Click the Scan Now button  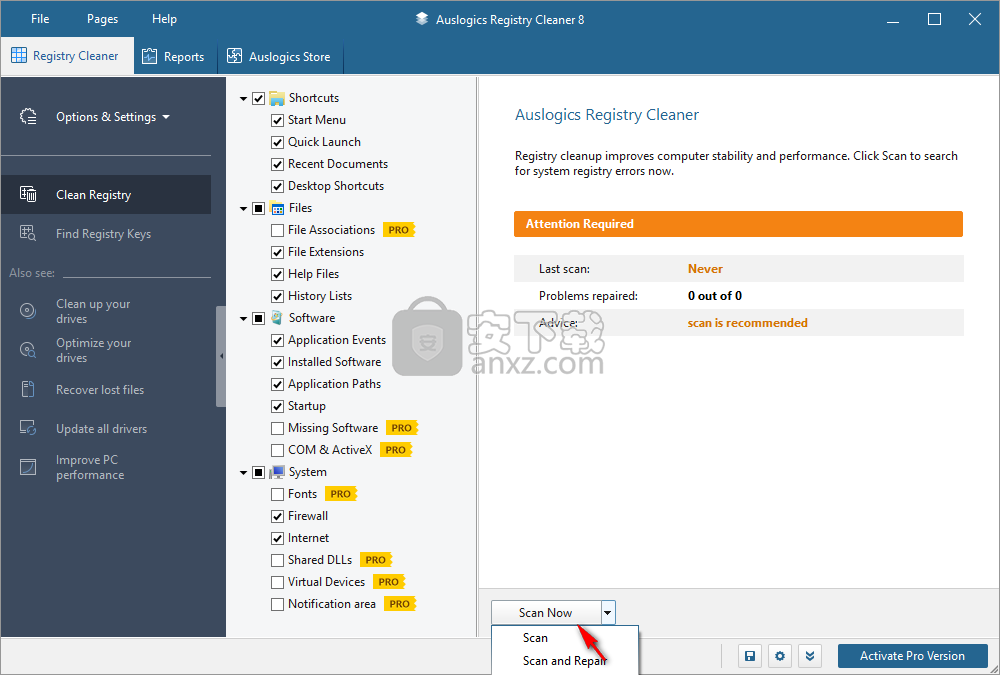[546, 613]
